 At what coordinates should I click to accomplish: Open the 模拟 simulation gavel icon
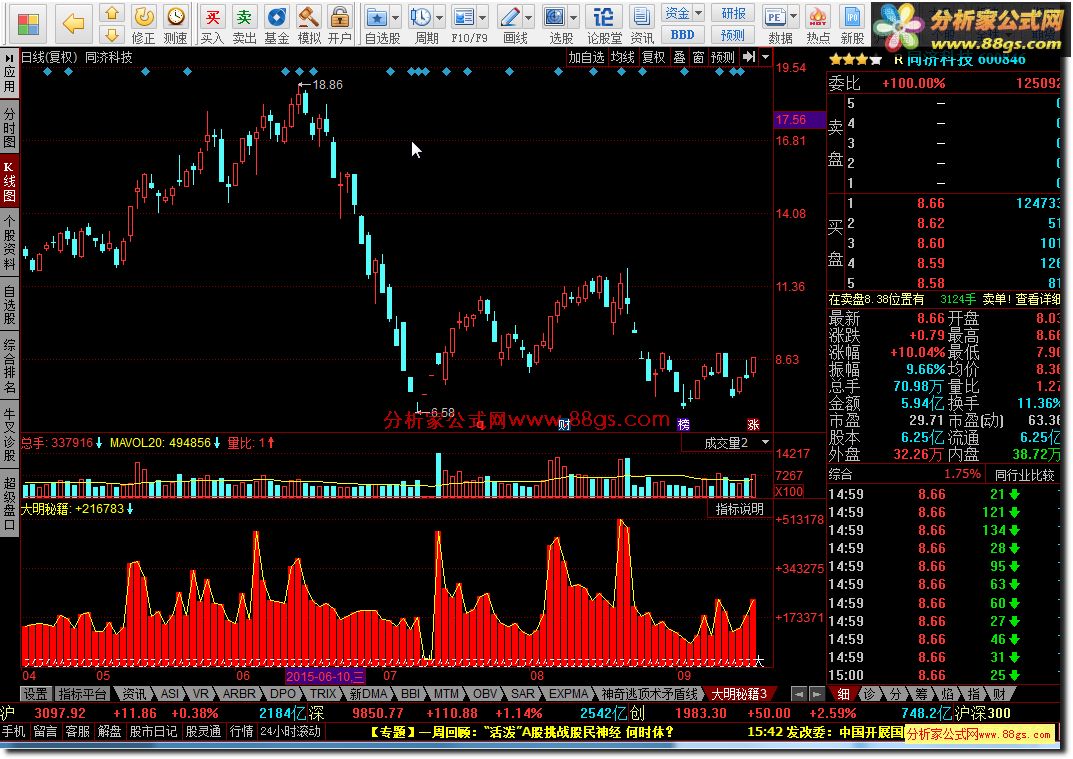pos(309,25)
